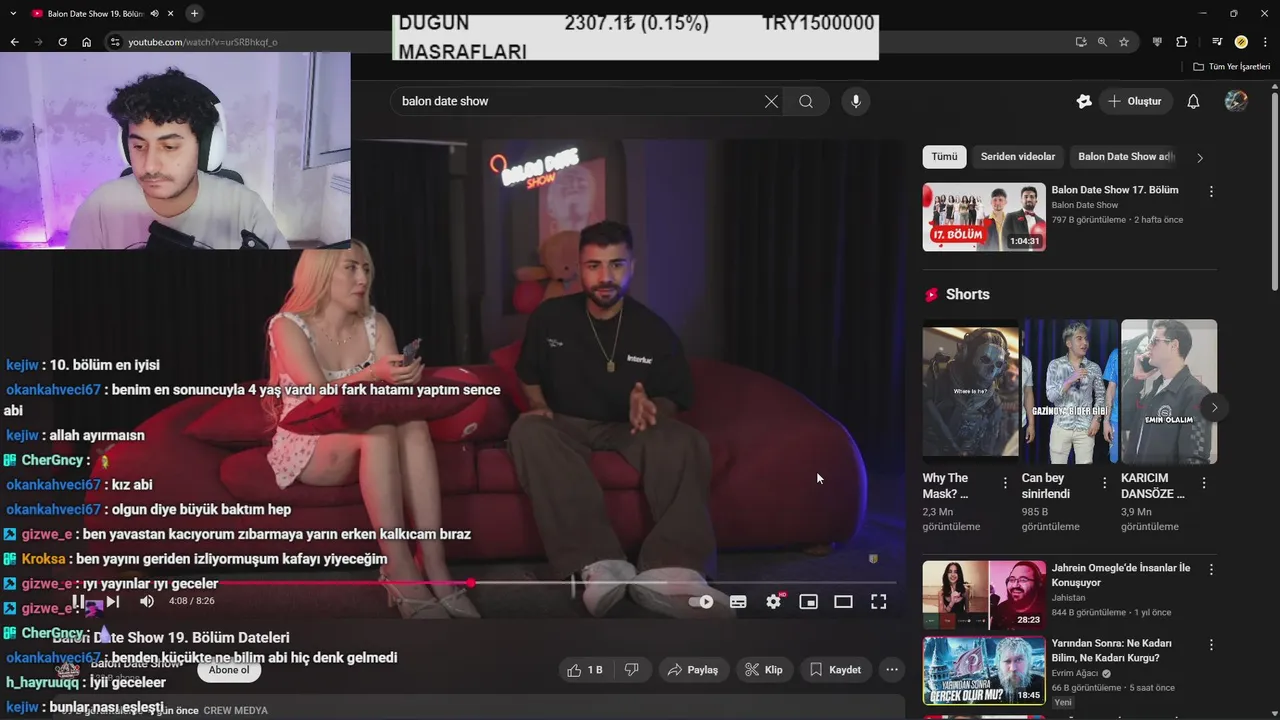
Task: Start voice search with the microphone
Action: point(855,101)
